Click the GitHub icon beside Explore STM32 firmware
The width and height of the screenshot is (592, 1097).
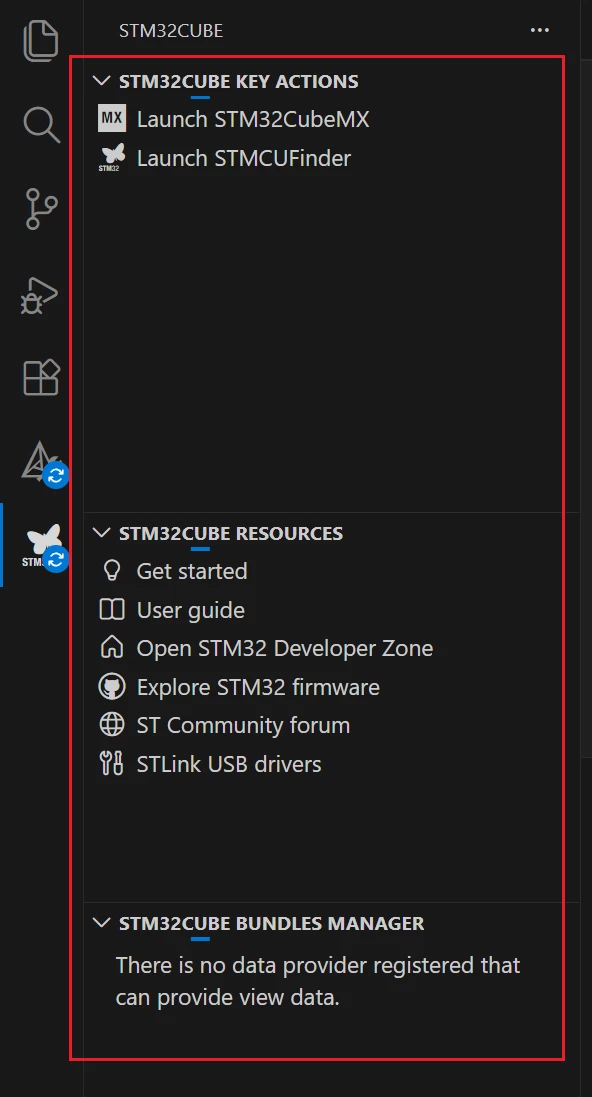pyautogui.click(x=112, y=687)
